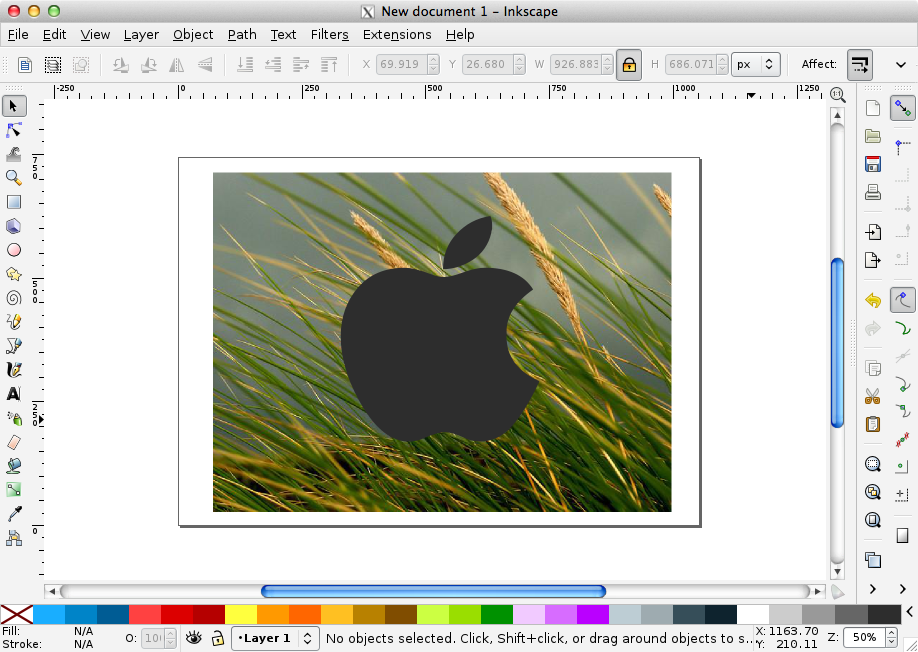
Task: Select the Rectangle tool
Action: point(14,202)
